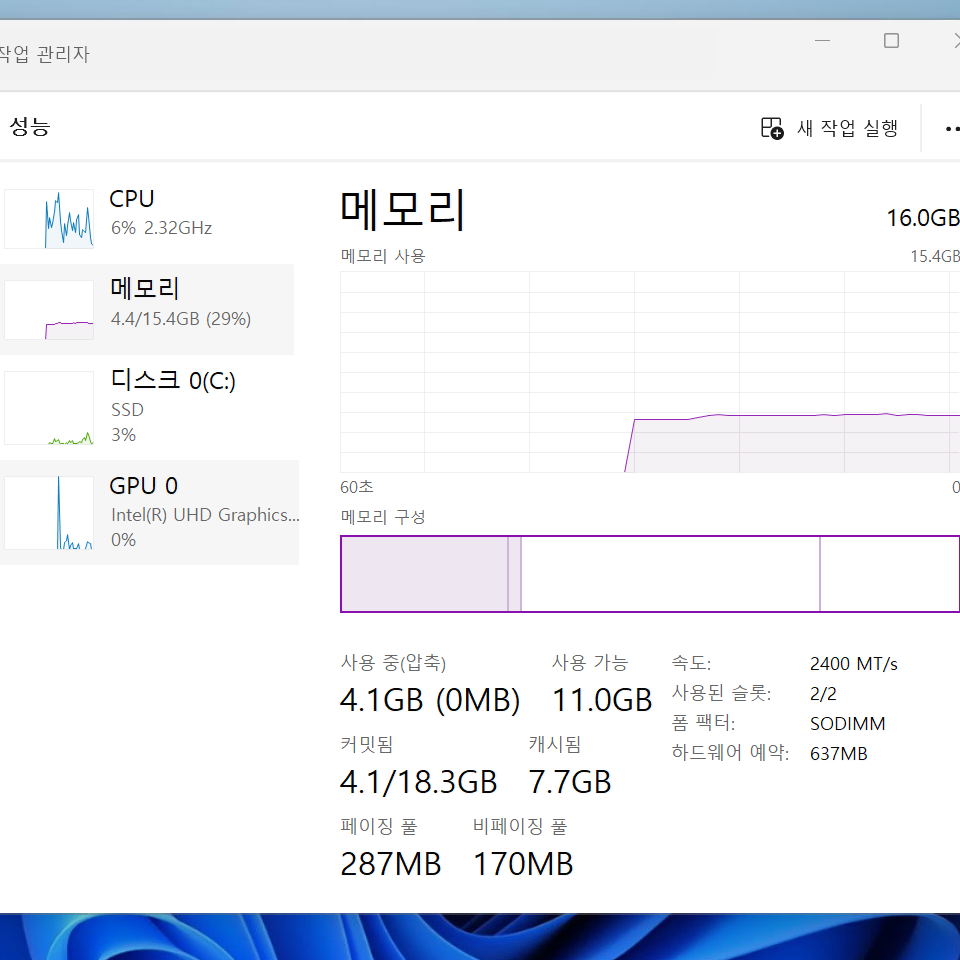The image size is (960, 960).
Task: Click the 하드웨어 예약: label
Action: pos(730,752)
